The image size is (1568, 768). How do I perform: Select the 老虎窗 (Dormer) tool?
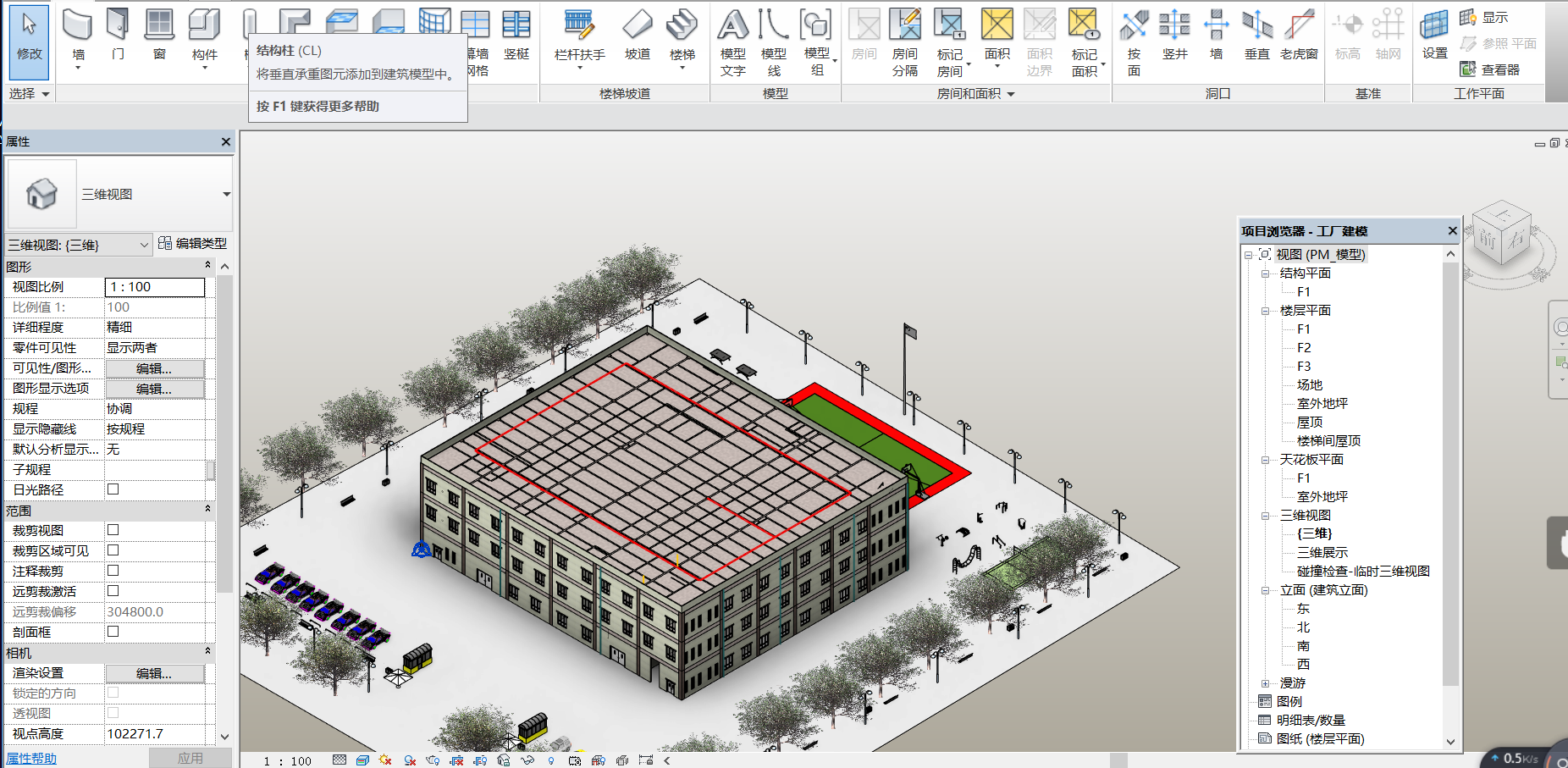tap(1299, 36)
